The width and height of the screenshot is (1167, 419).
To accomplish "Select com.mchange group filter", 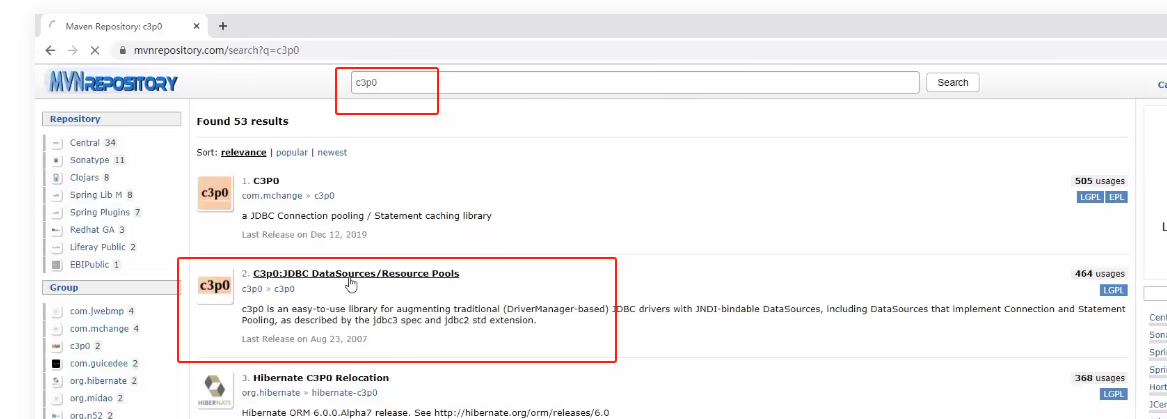I will point(99,329).
